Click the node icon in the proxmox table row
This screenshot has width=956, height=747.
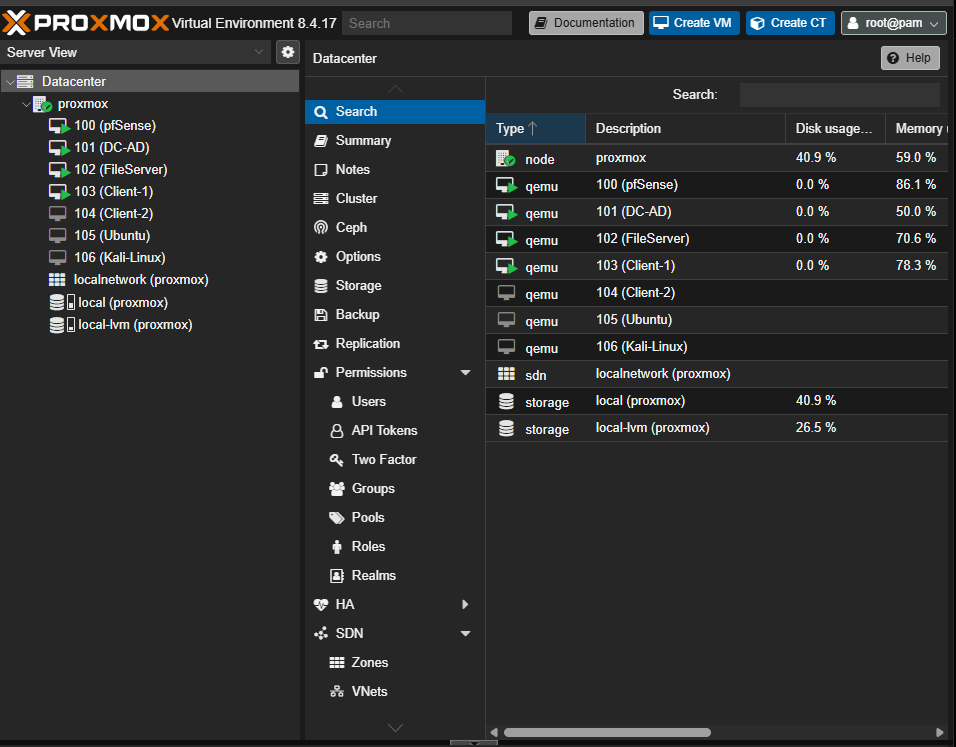(x=505, y=159)
